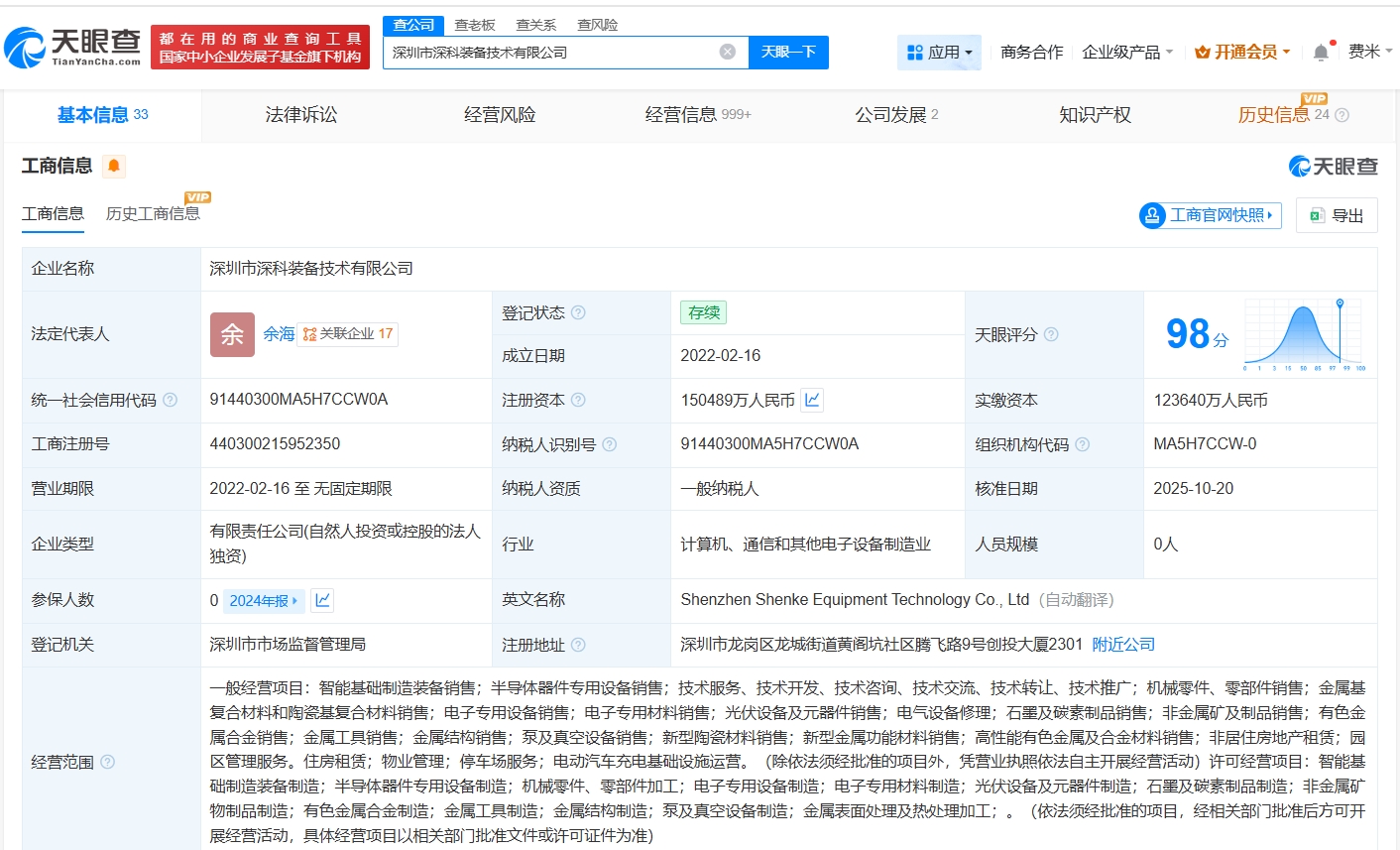Switch to the 法律诉讼 tab

click(301, 115)
